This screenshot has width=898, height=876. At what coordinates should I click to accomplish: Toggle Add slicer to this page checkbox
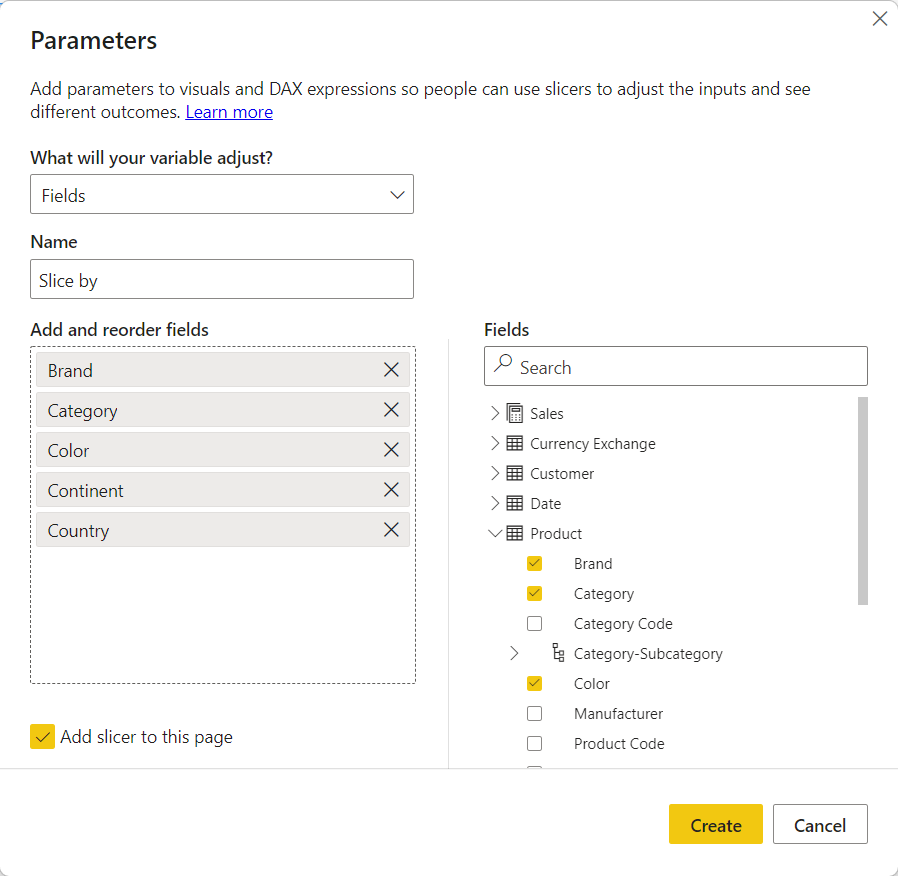tap(43, 737)
